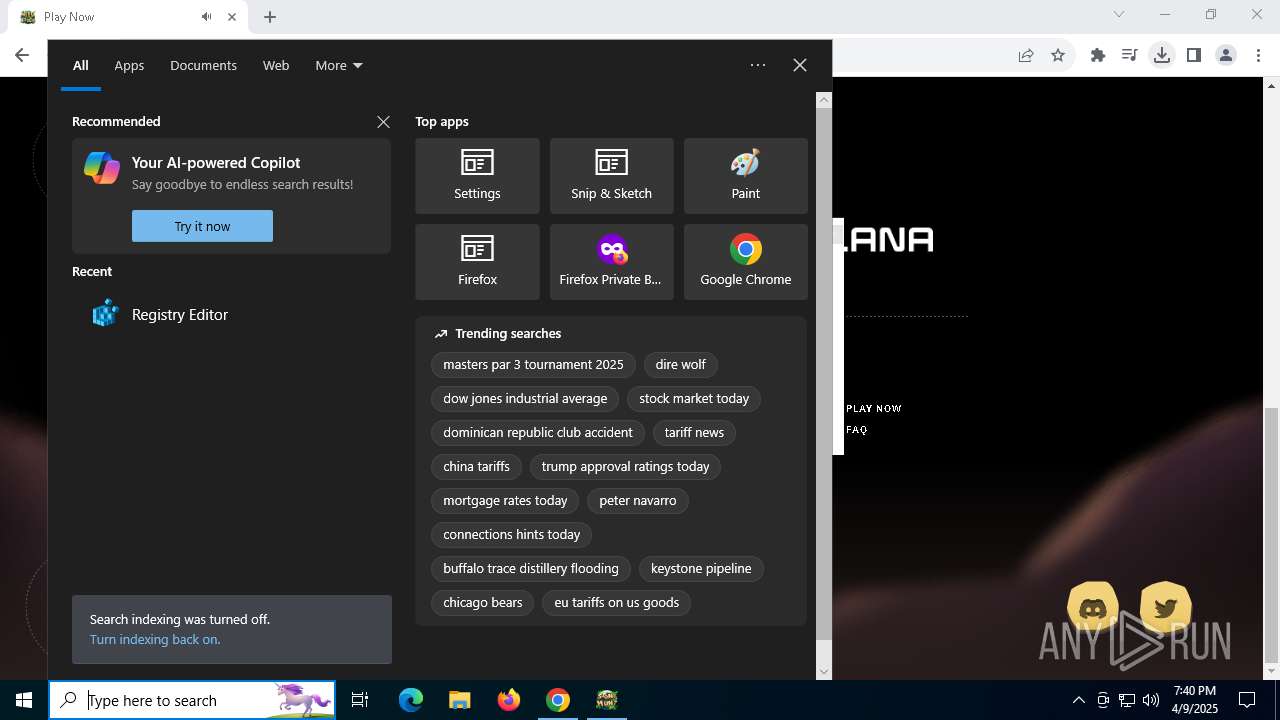
Task: Select the Documents search tab
Action: 203,65
